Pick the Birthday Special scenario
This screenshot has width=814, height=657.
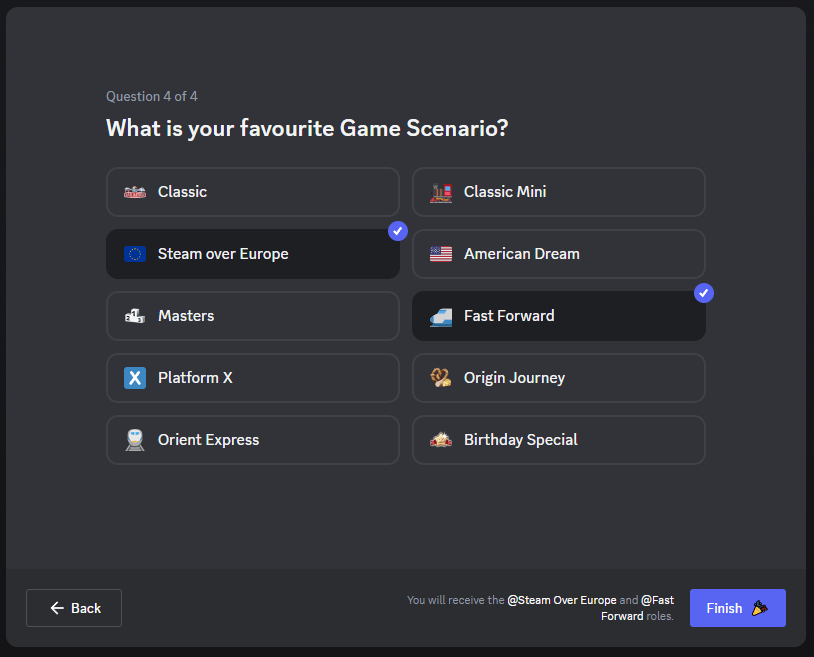558,440
